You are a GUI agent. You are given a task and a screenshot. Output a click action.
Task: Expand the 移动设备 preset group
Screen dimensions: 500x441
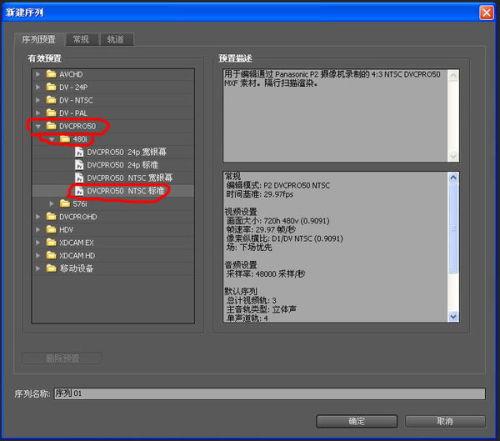click(38, 268)
